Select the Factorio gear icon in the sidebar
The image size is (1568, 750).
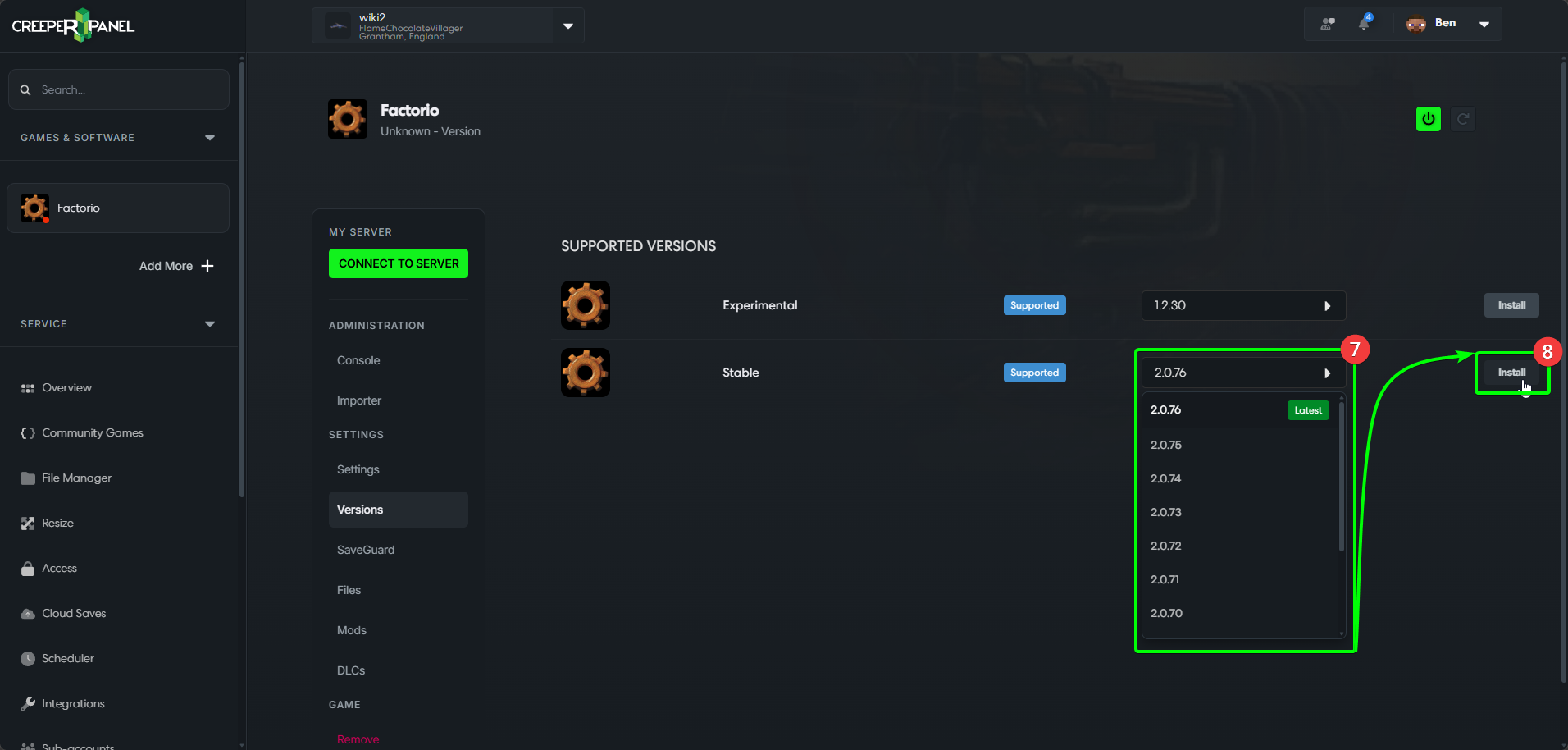(x=34, y=208)
